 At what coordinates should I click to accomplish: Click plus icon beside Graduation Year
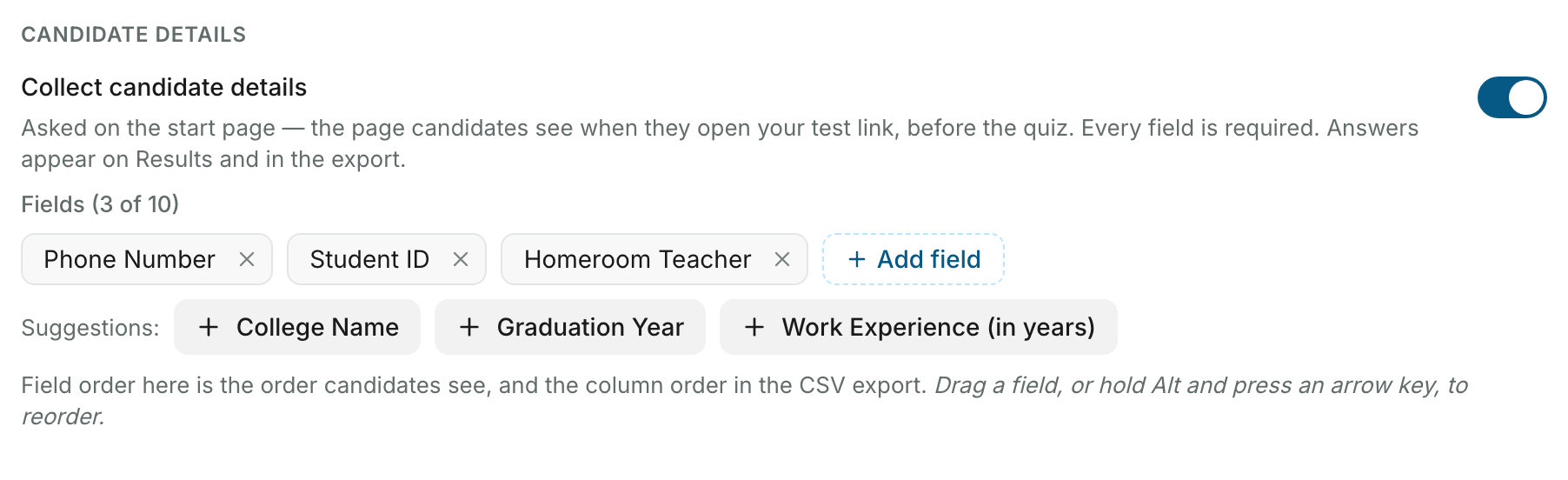click(x=469, y=327)
